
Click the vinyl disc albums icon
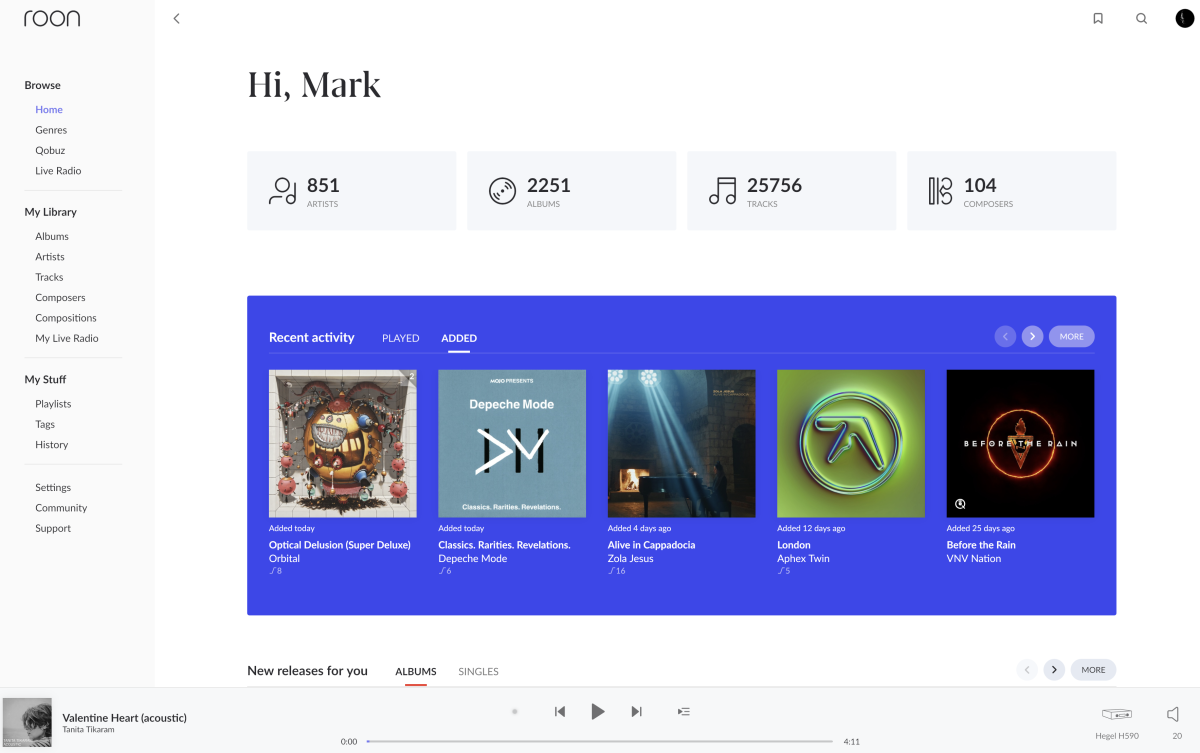[502, 191]
